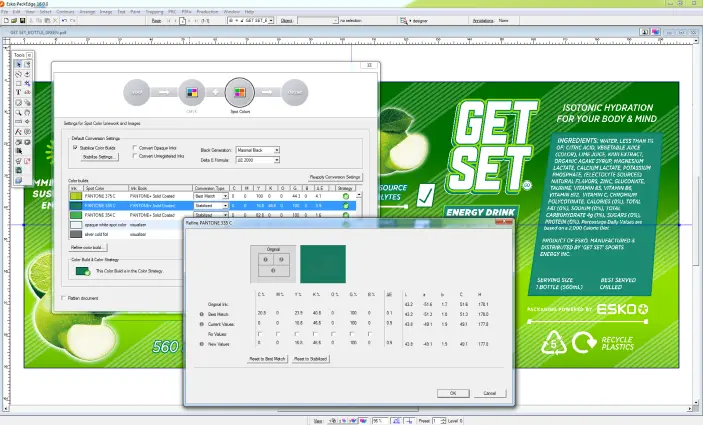Enable Convert Opaque Inks checkbox
The height and width of the screenshot is (425, 703).
click(x=135, y=147)
